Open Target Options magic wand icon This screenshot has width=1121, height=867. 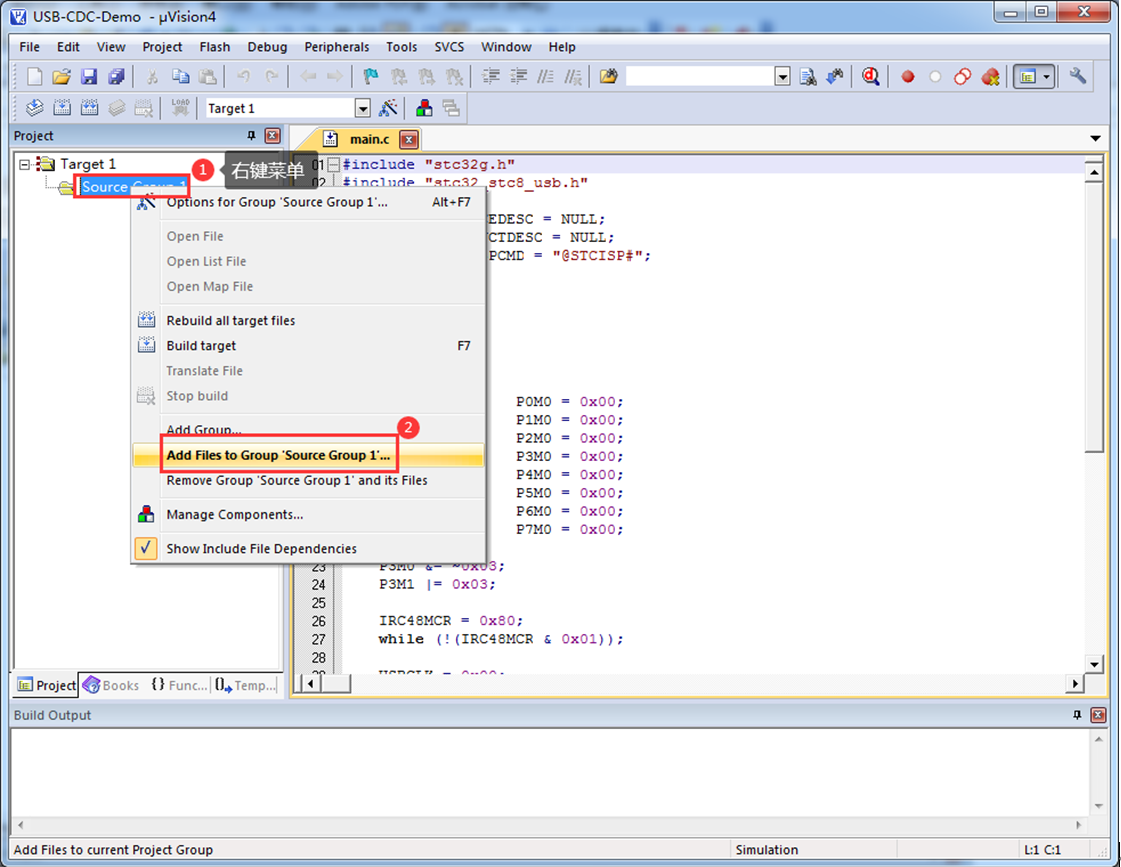point(388,108)
